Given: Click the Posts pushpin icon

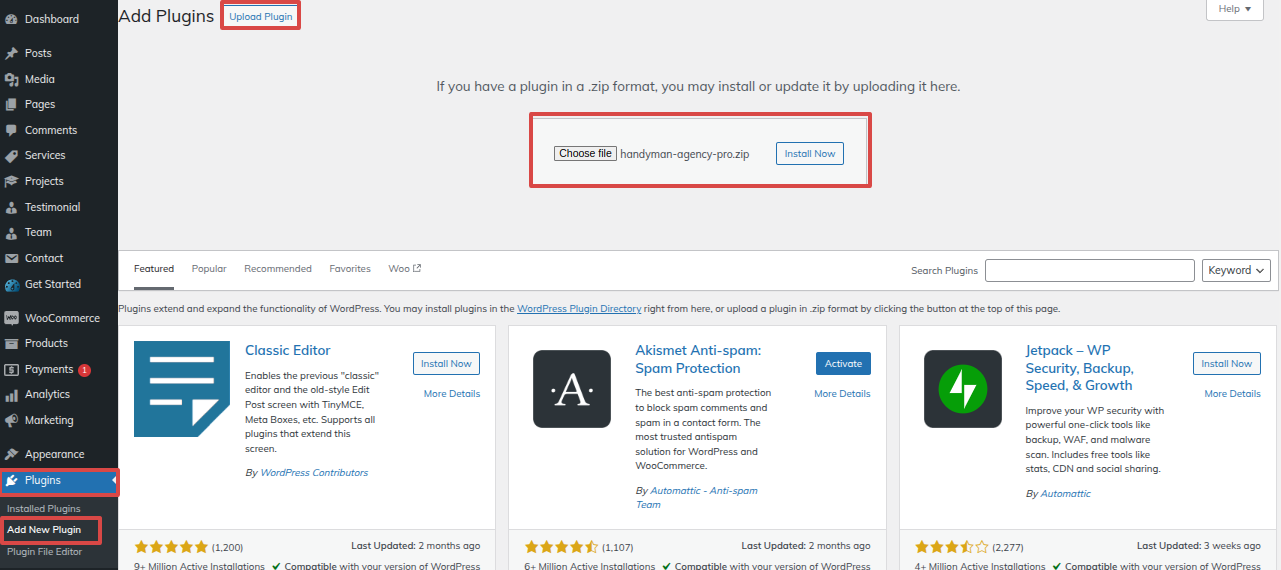Looking at the screenshot, I should pos(11,53).
